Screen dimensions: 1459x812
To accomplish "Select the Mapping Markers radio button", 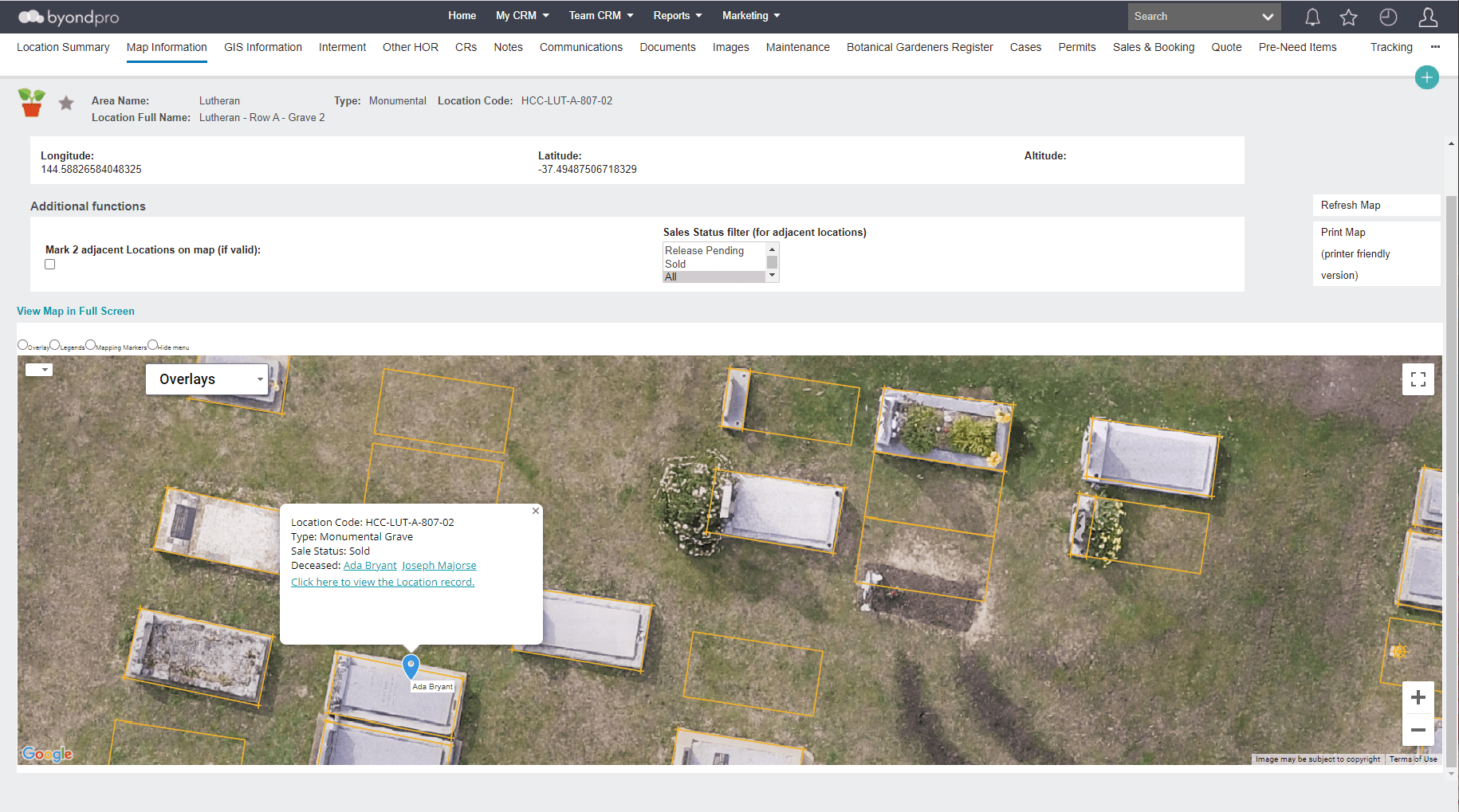I will tap(91, 345).
